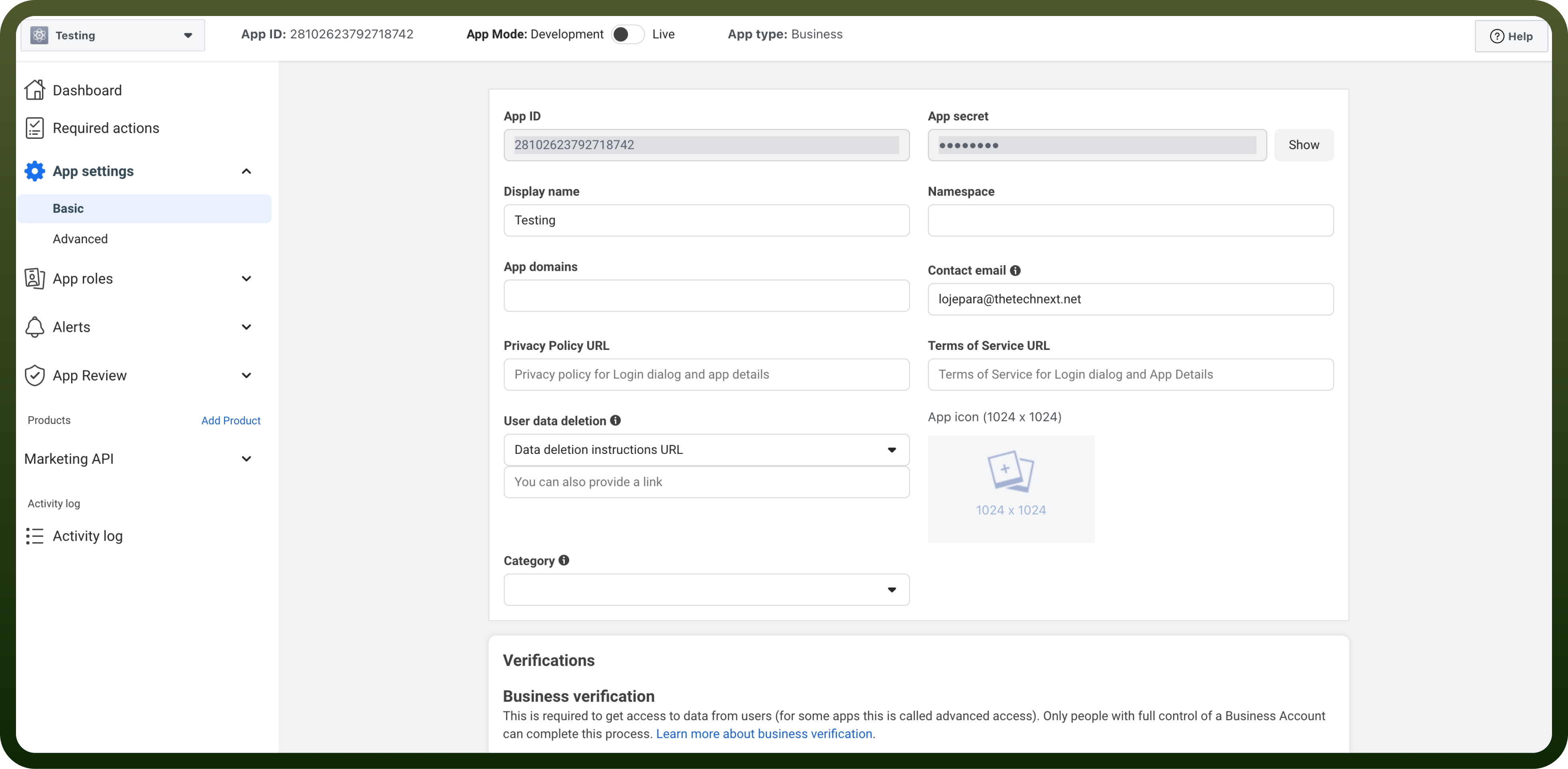Open Activity log in the sidebar
The image size is (1568, 769).
[88, 536]
